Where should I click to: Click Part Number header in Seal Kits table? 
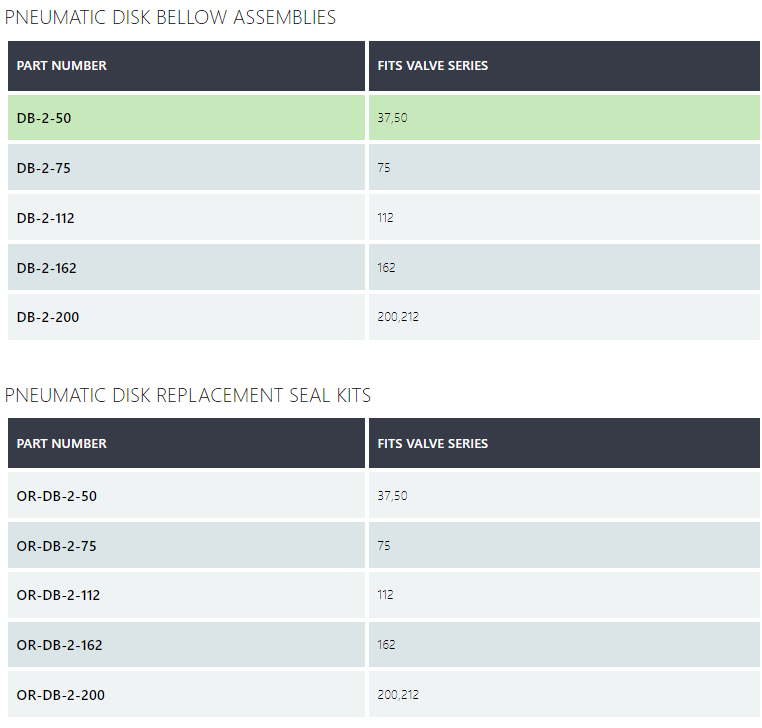point(62,443)
